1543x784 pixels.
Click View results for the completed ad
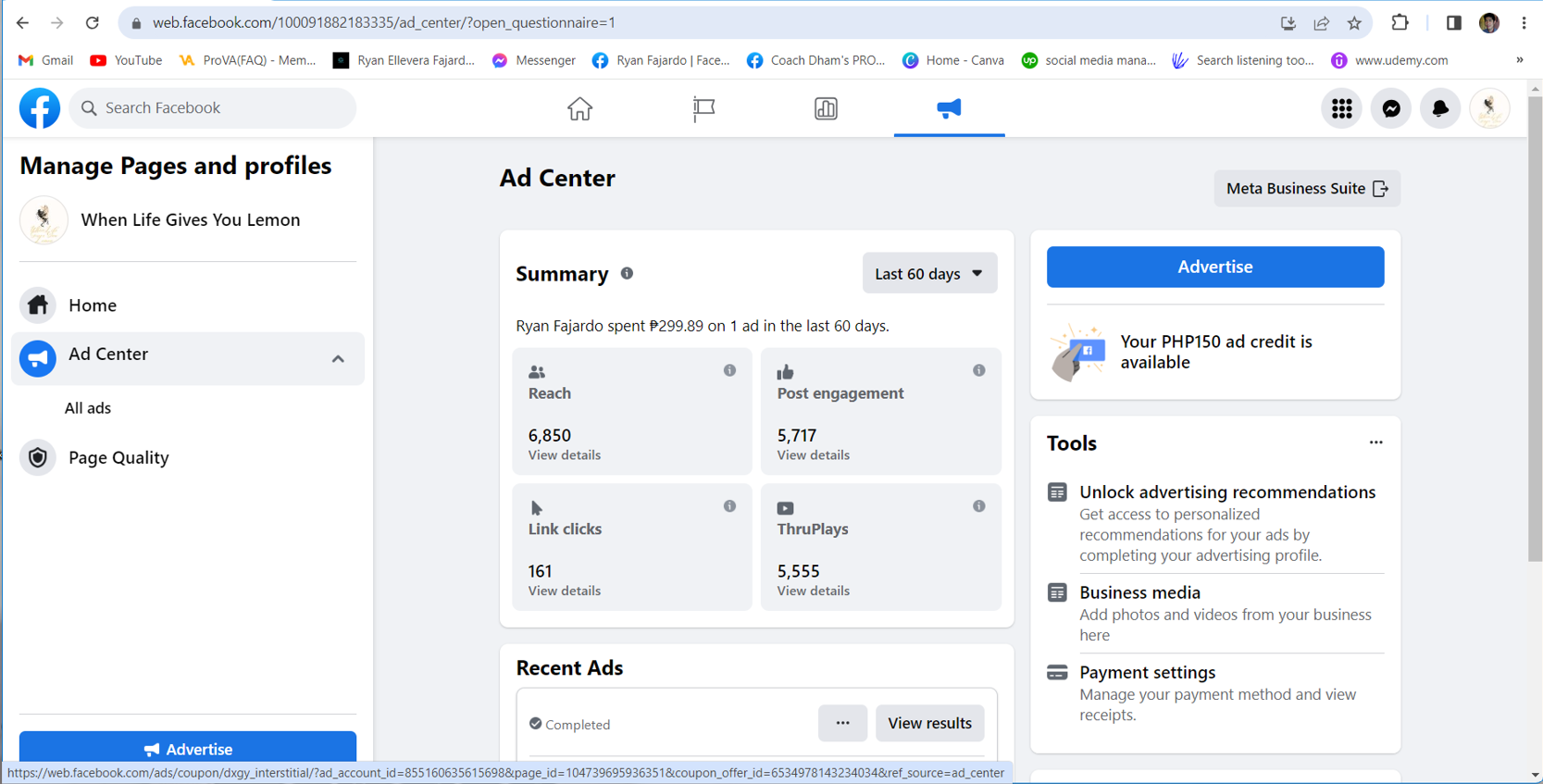click(x=929, y=723)
